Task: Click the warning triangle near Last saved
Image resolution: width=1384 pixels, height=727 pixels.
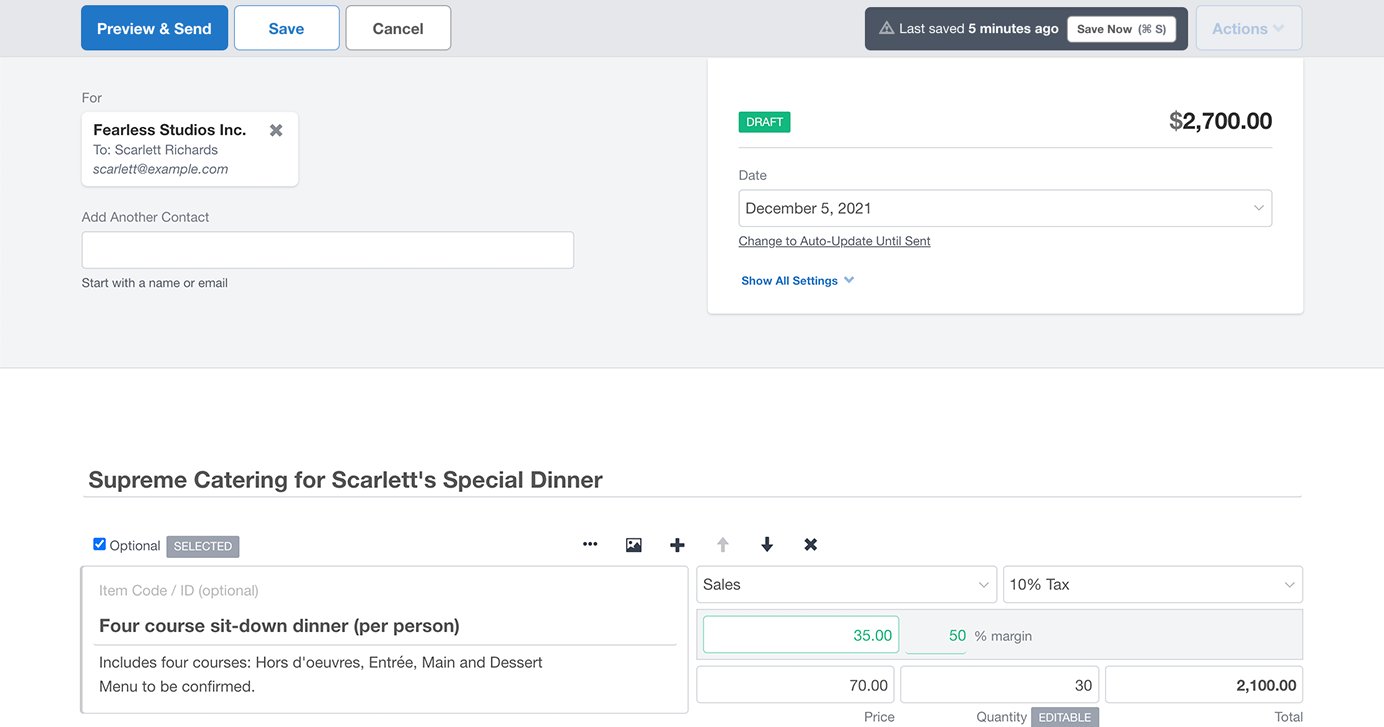Action: coord(887,28)
